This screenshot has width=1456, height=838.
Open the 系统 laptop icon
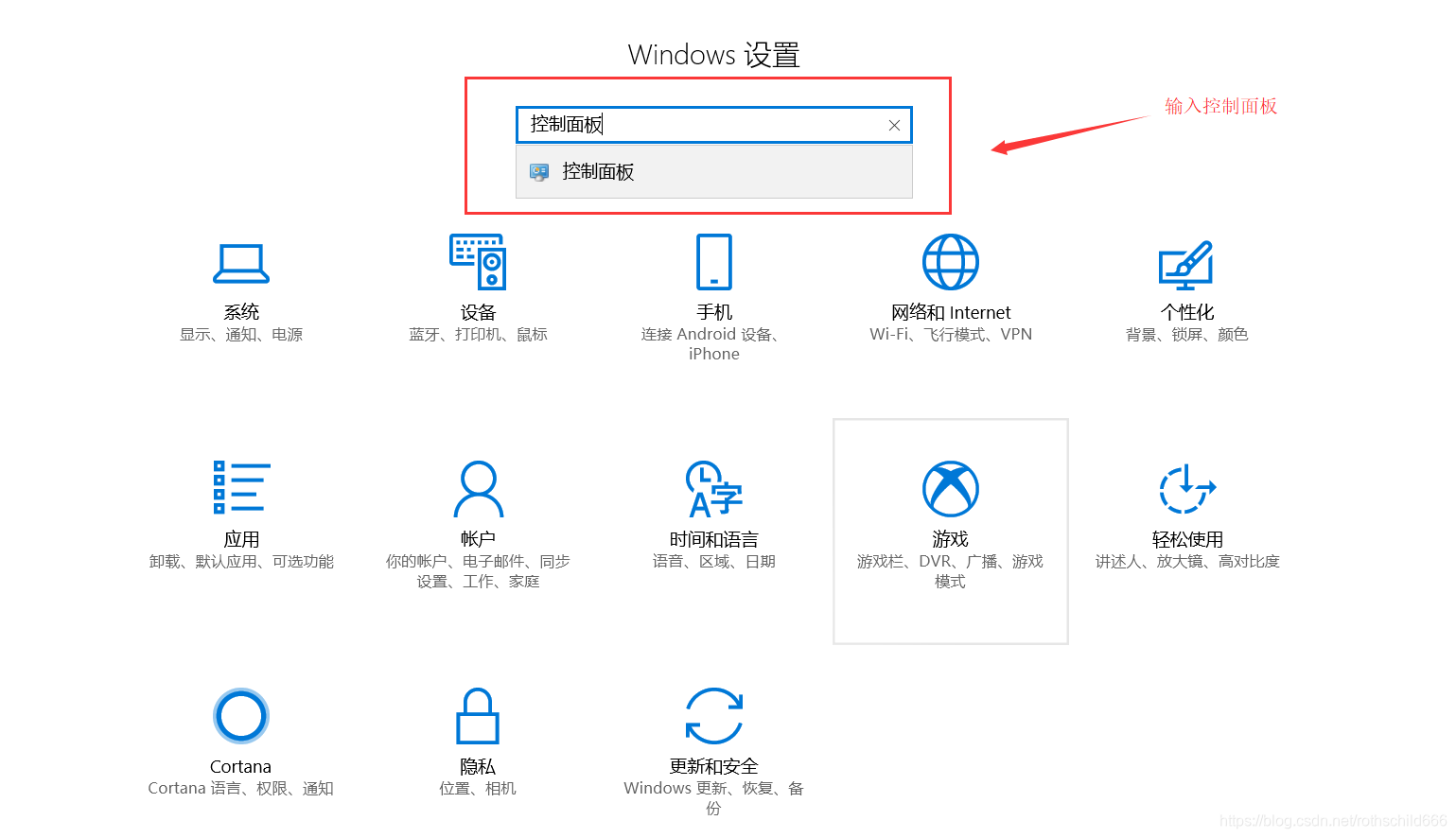[241, 263]
